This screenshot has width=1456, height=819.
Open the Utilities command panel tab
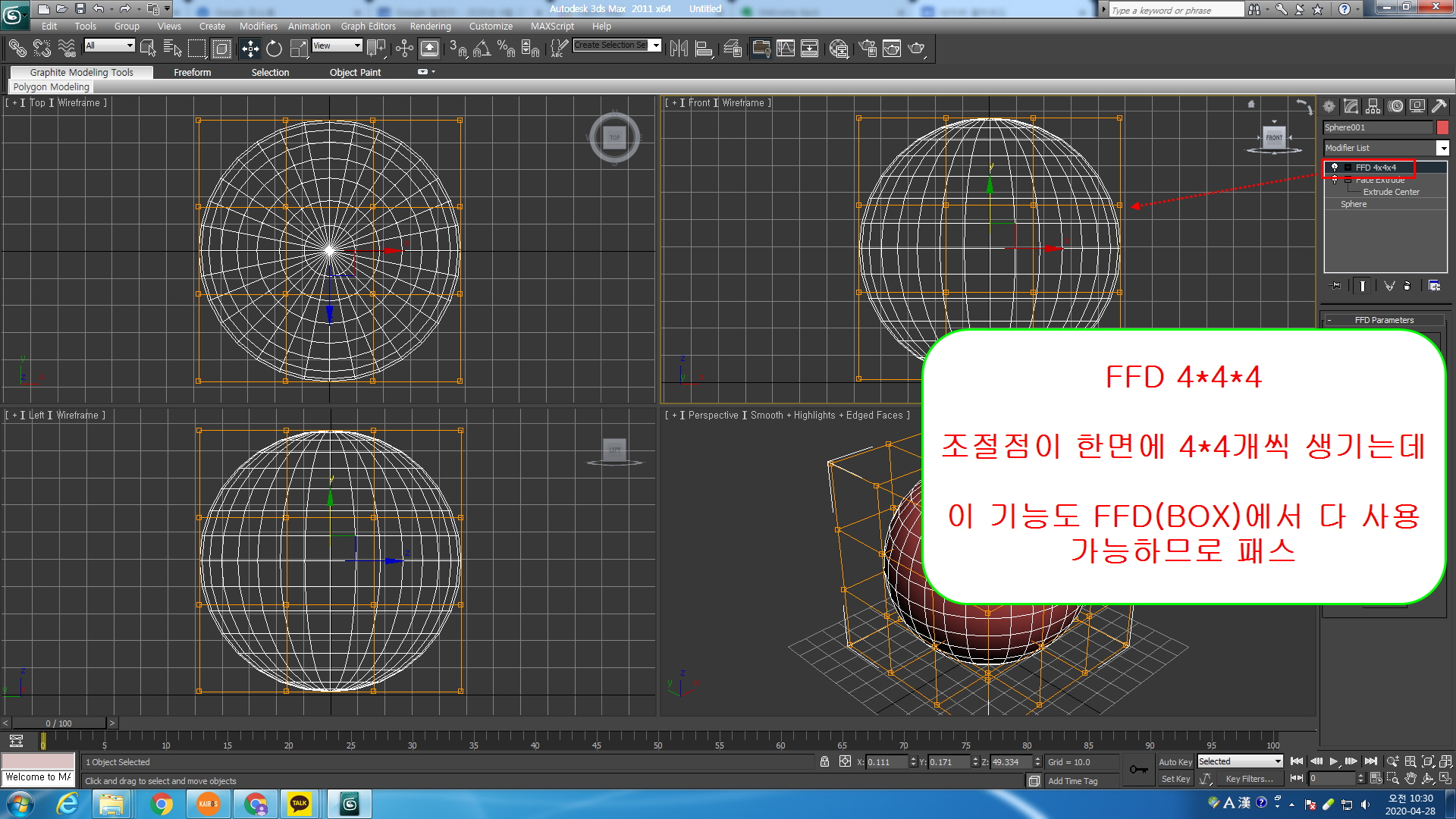(x=1439, y=106)
